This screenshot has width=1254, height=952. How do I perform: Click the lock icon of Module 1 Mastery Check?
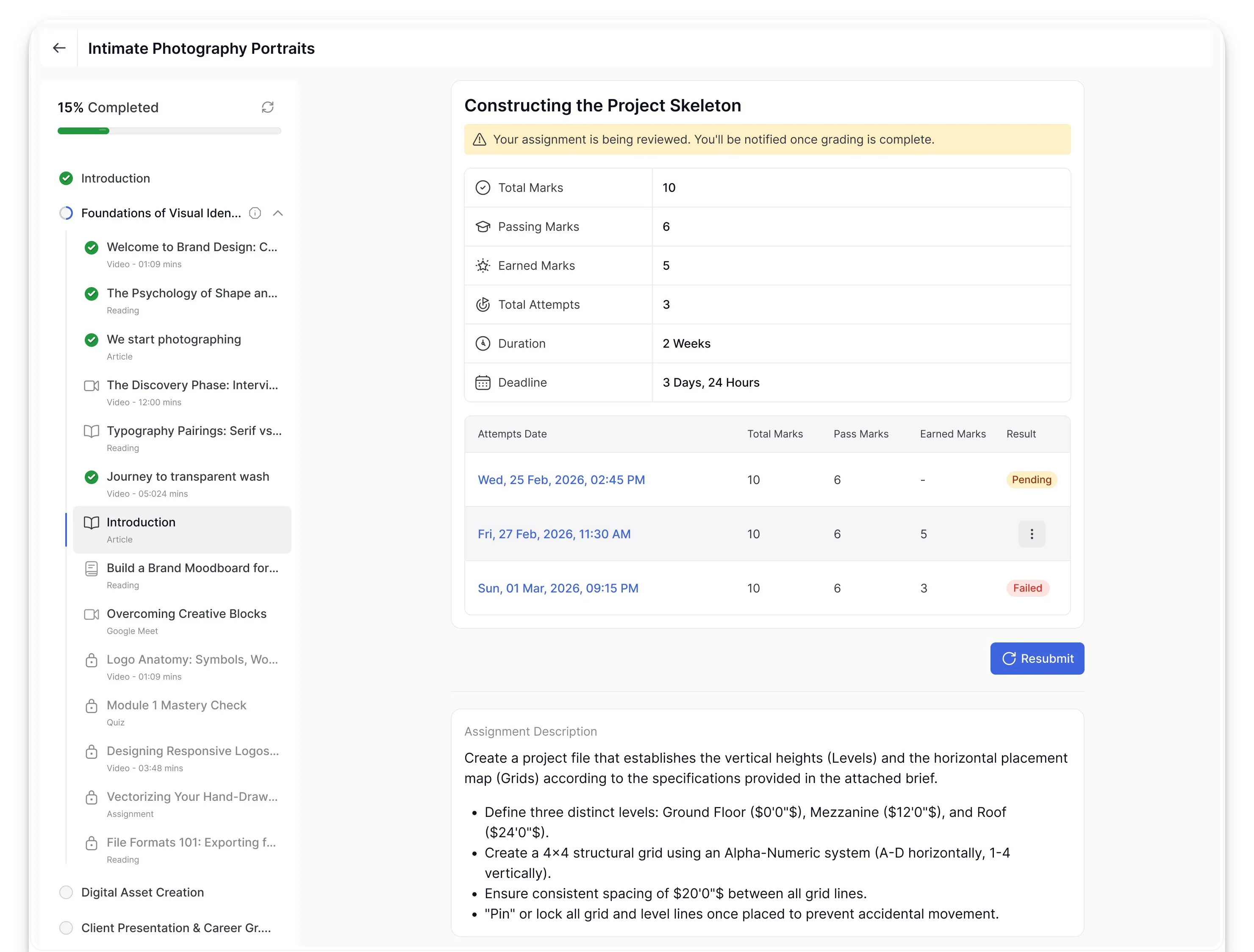91,706
